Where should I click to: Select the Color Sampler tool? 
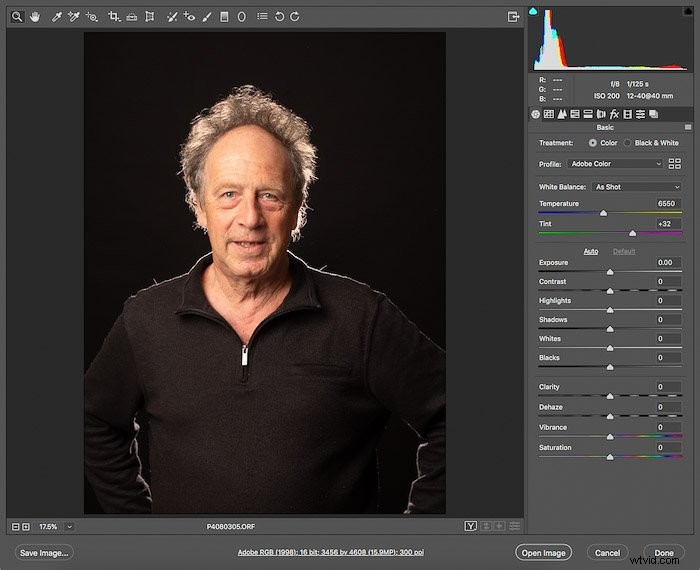pyautogui.click(x=74, y=17)
